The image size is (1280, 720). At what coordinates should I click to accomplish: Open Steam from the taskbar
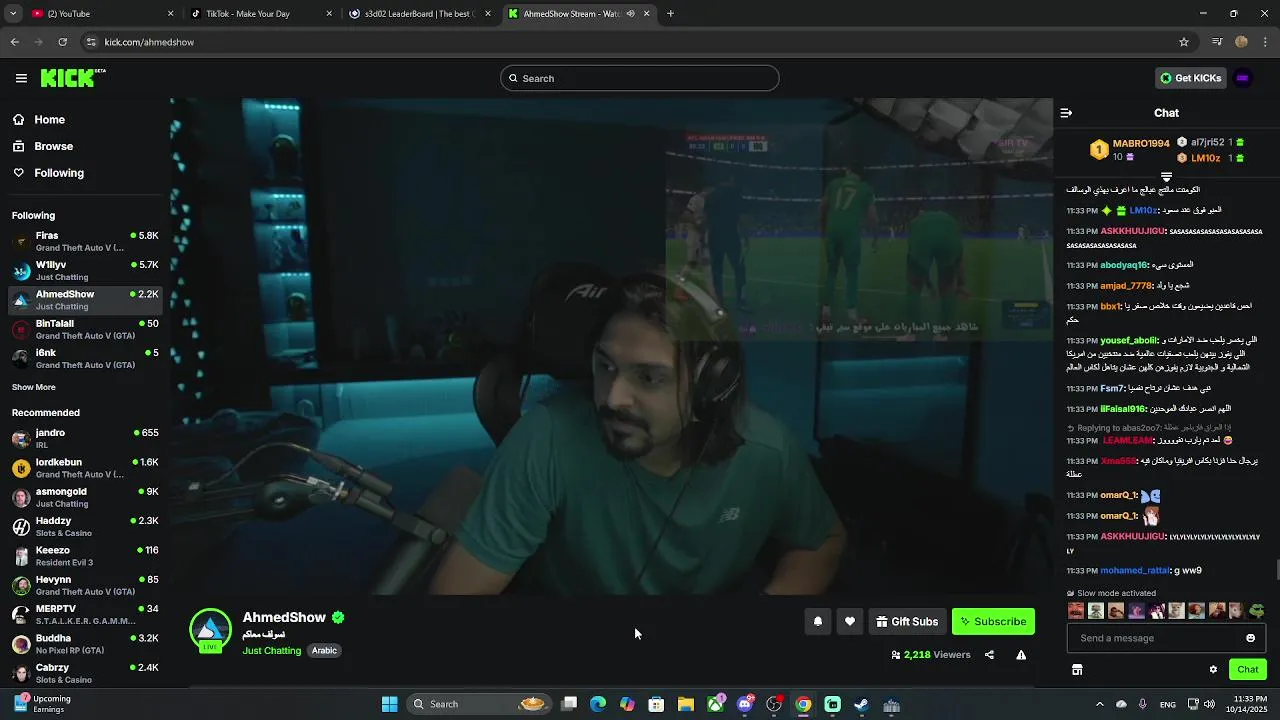click(861, 704)
